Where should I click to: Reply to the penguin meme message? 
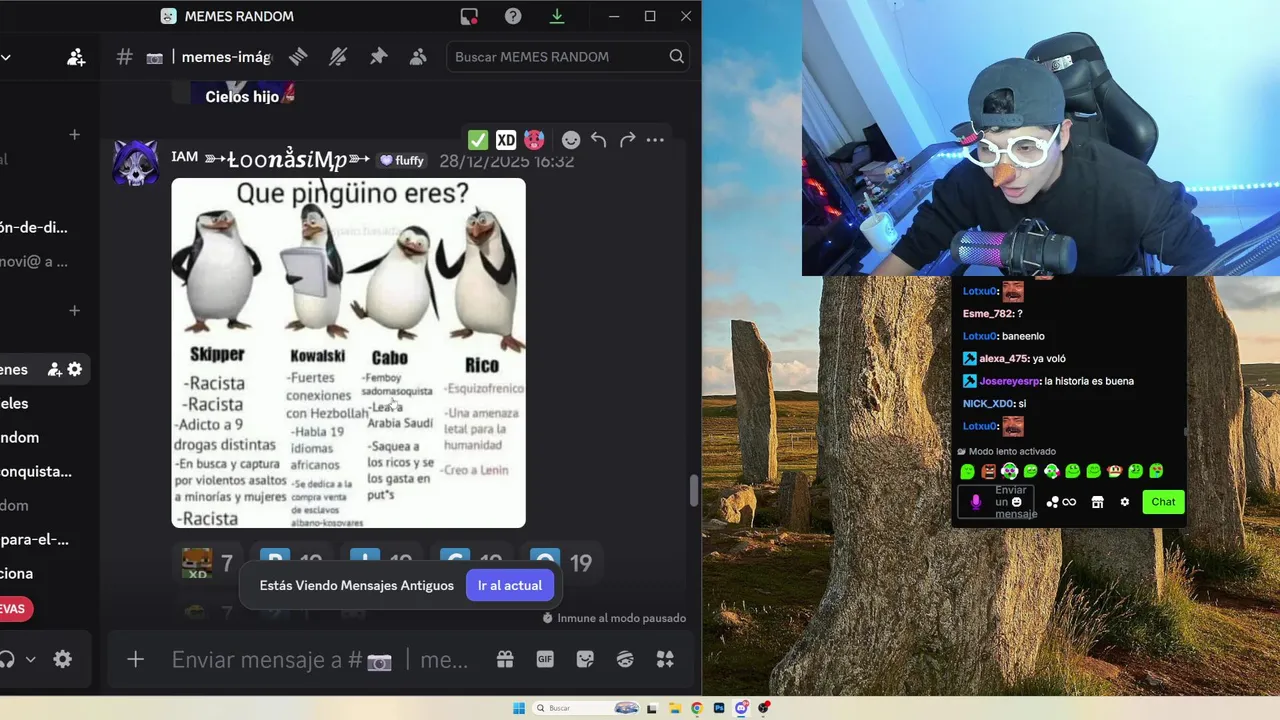[x=598, y=140]
